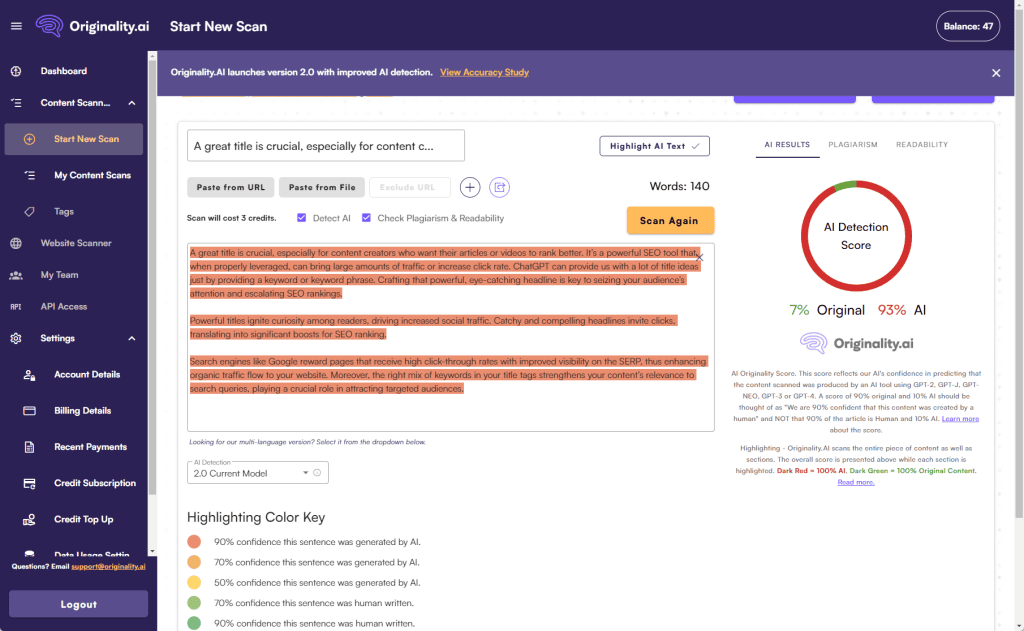The height and width of the screenshot is (631, 1024).
Task: Click the AI Detection Score circular gauge
Action: click(x=856, y=236)
